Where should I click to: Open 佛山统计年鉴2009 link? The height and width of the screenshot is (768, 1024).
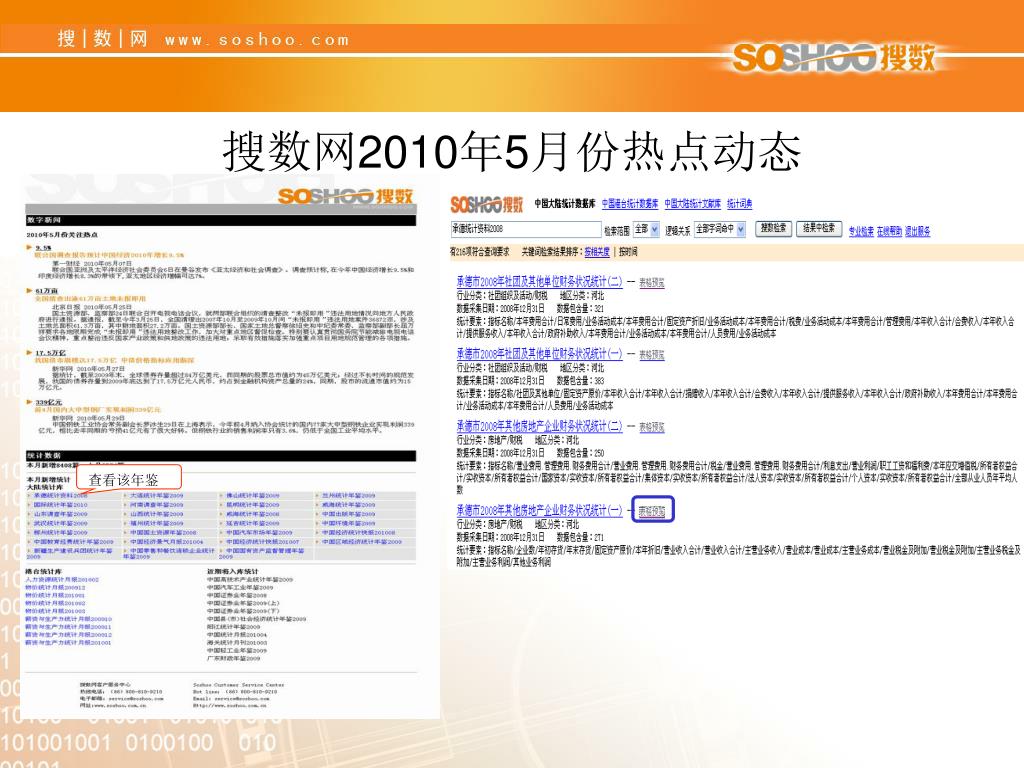click(253, 496)
